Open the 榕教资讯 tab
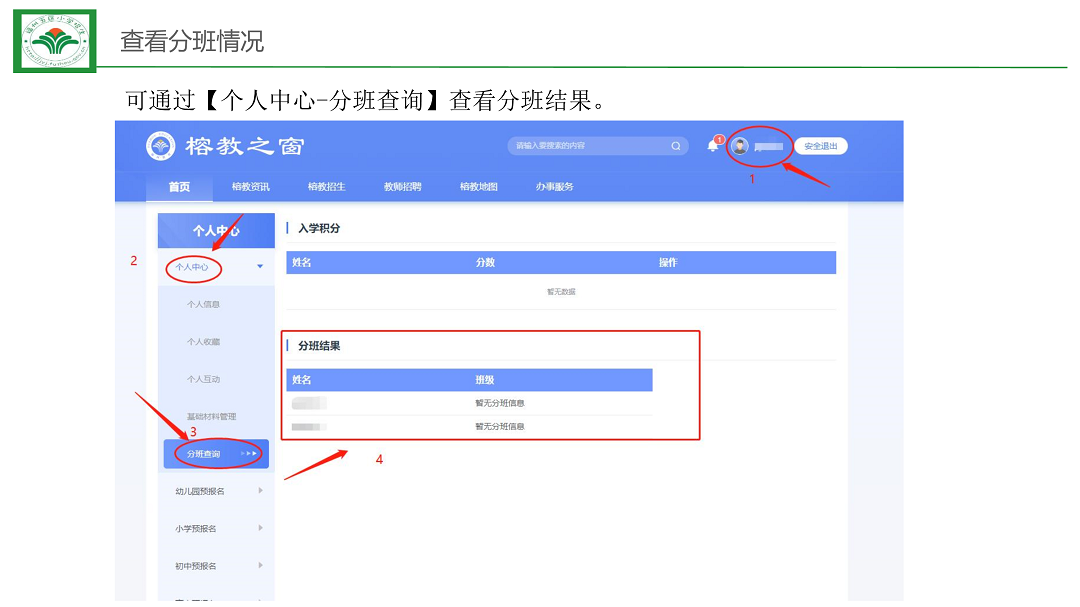 tap(251, 187)
